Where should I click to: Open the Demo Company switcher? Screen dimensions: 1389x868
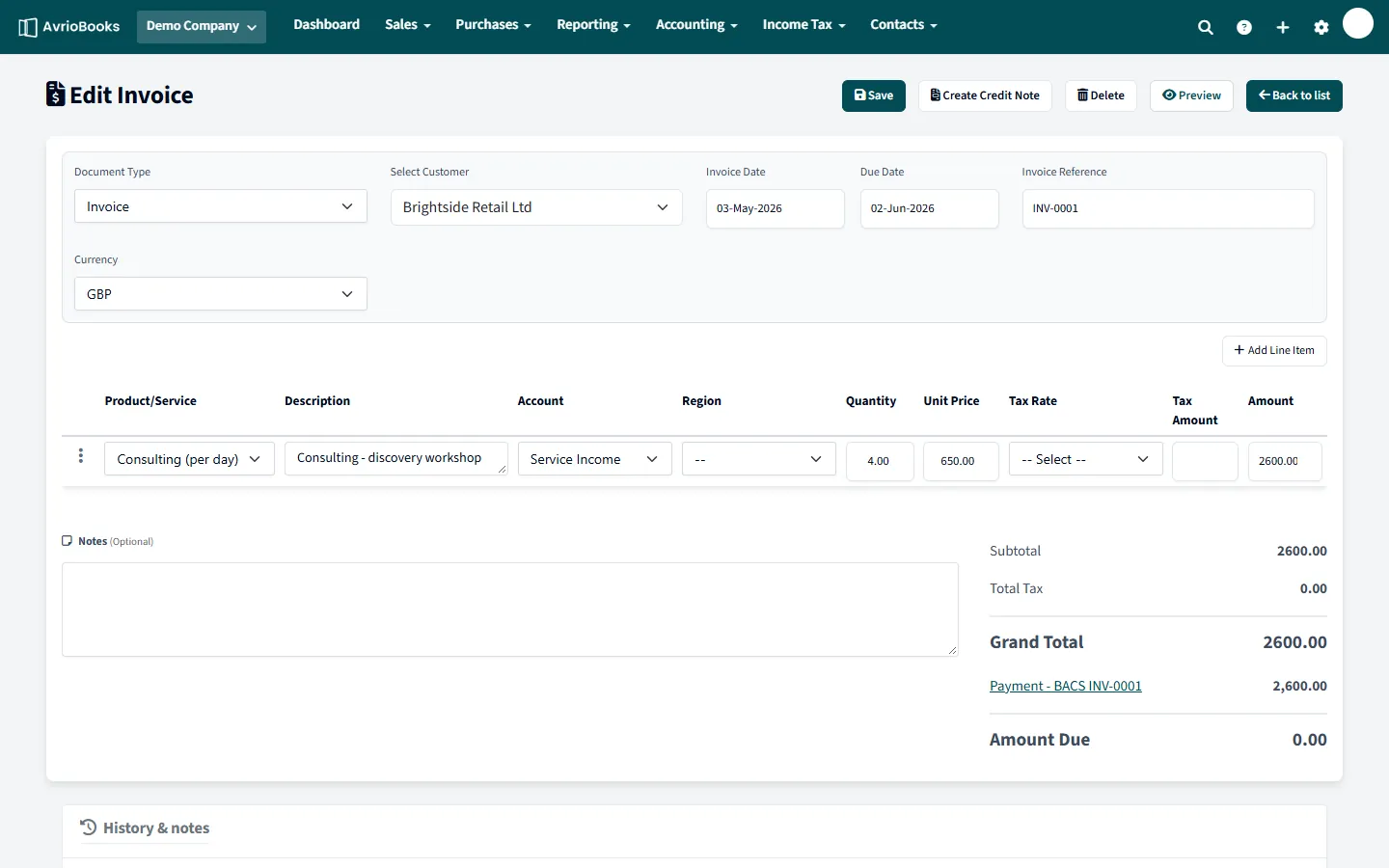202,26
